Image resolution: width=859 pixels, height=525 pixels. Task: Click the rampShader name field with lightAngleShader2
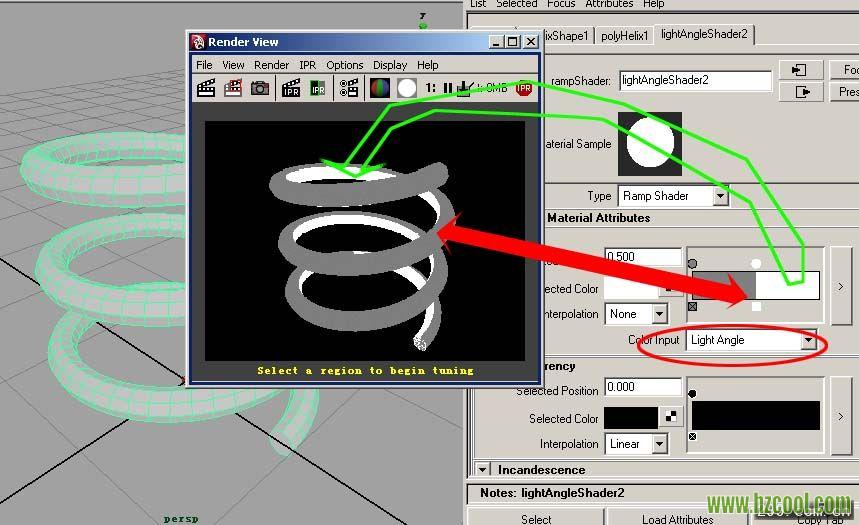click(696, 81)
